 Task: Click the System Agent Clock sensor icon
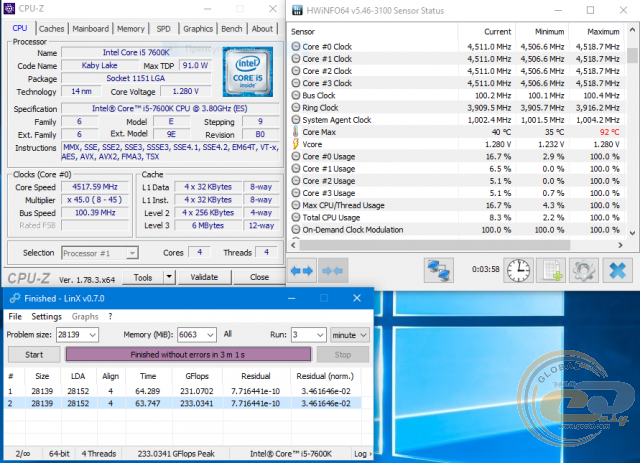[296, 120]
